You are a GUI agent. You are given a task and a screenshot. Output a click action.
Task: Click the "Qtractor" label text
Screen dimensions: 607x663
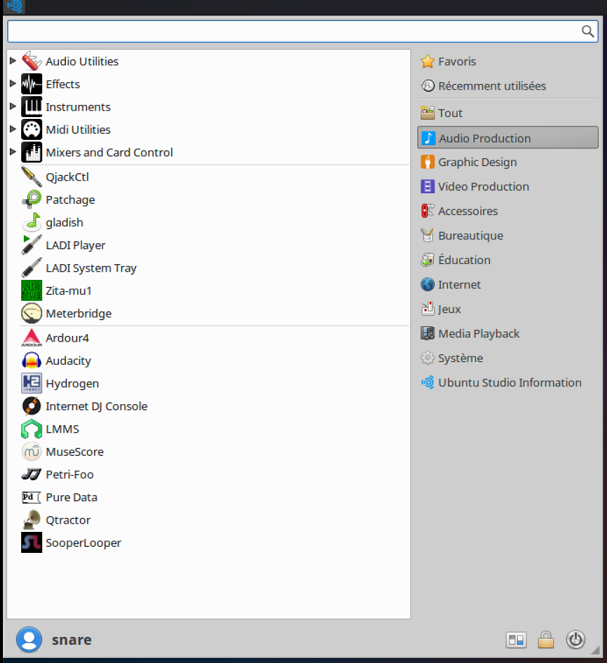coord(68,521)
